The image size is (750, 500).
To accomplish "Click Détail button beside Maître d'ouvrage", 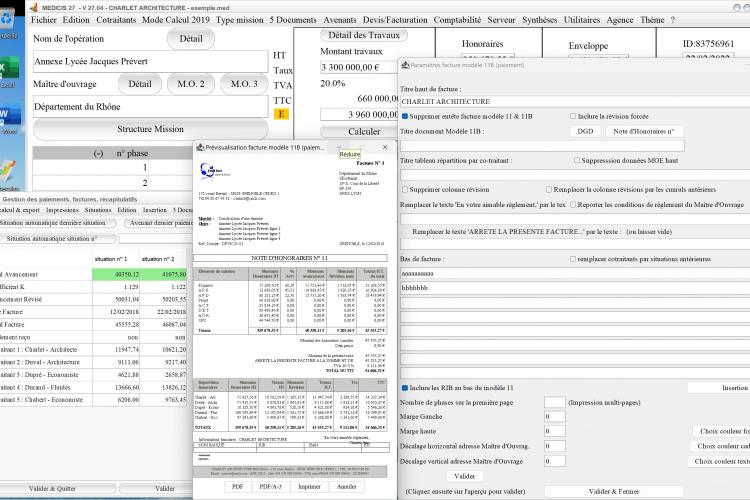I will pos(140,84).
